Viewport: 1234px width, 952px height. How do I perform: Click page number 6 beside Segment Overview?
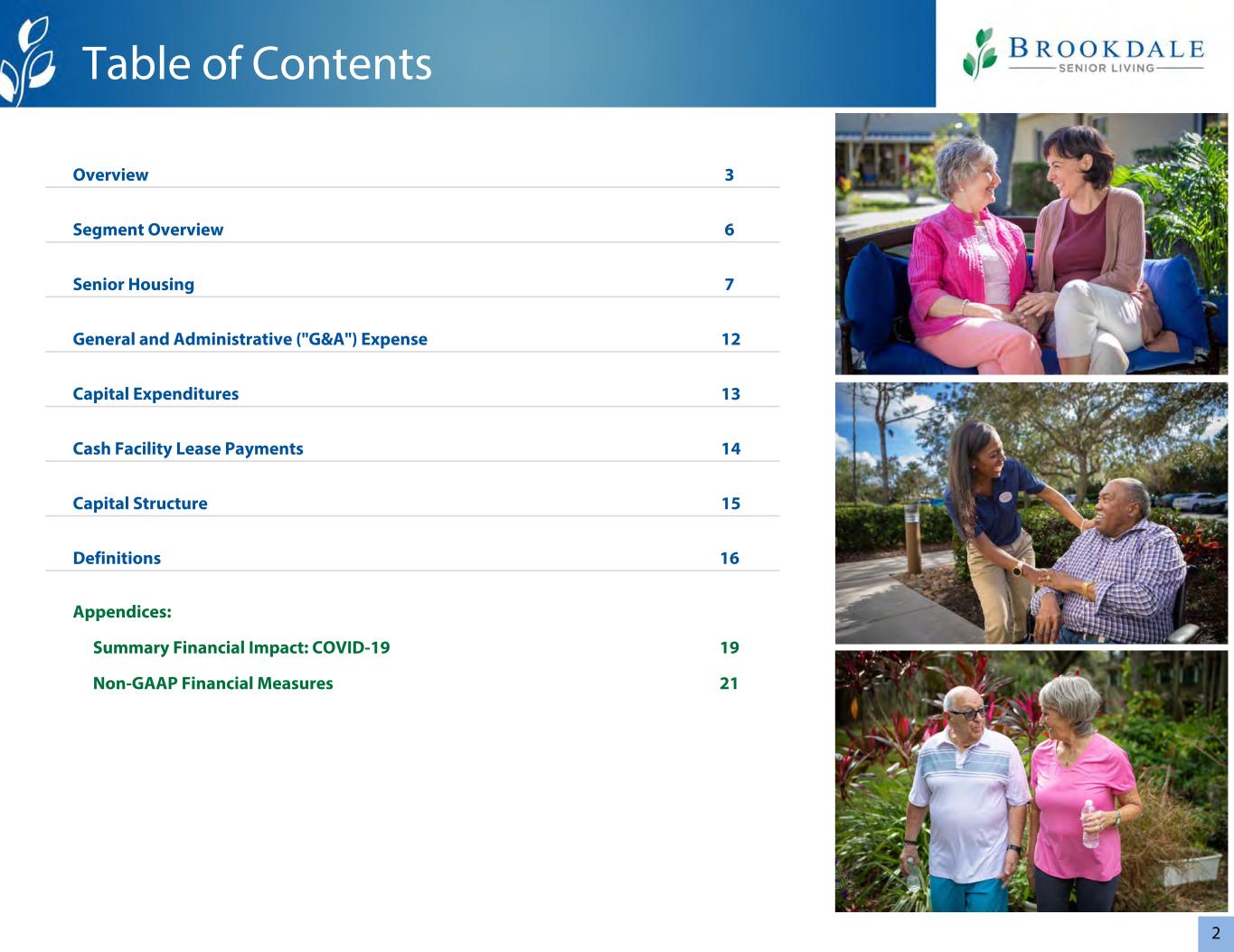tap(730, 230)
